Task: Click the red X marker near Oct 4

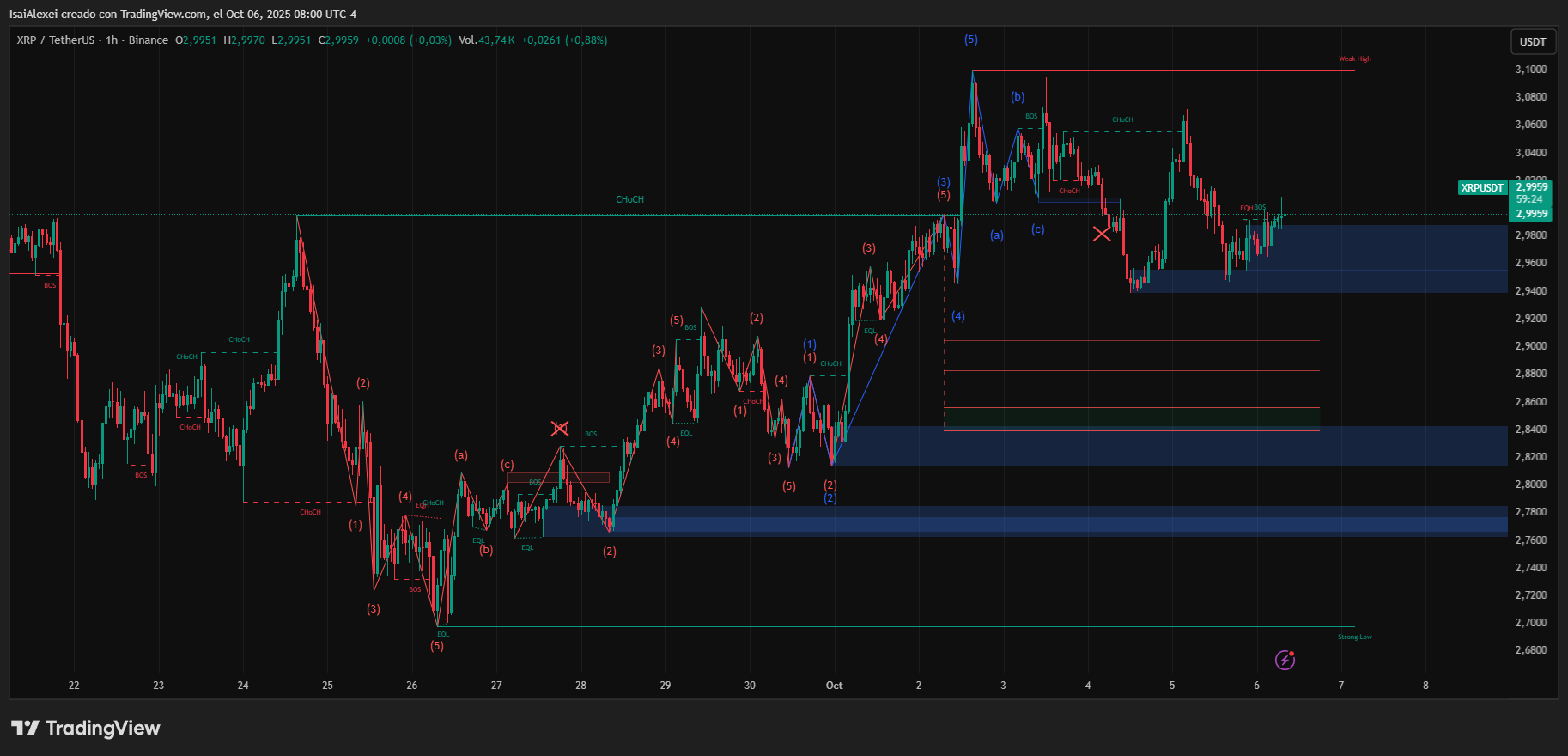Action: point(1101,234)
